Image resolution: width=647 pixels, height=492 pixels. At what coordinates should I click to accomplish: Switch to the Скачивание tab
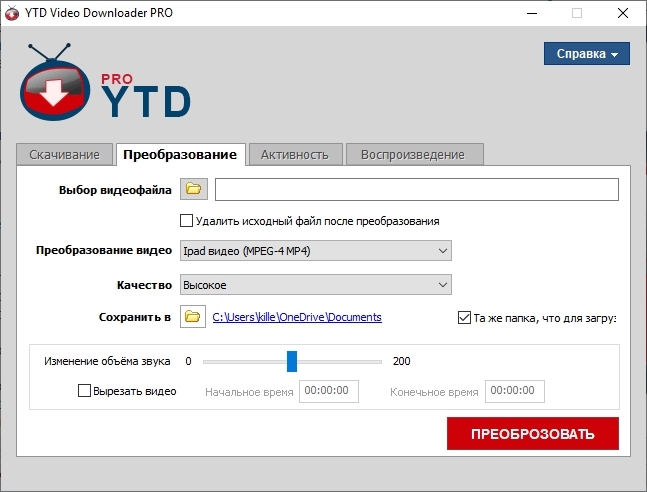64,154
